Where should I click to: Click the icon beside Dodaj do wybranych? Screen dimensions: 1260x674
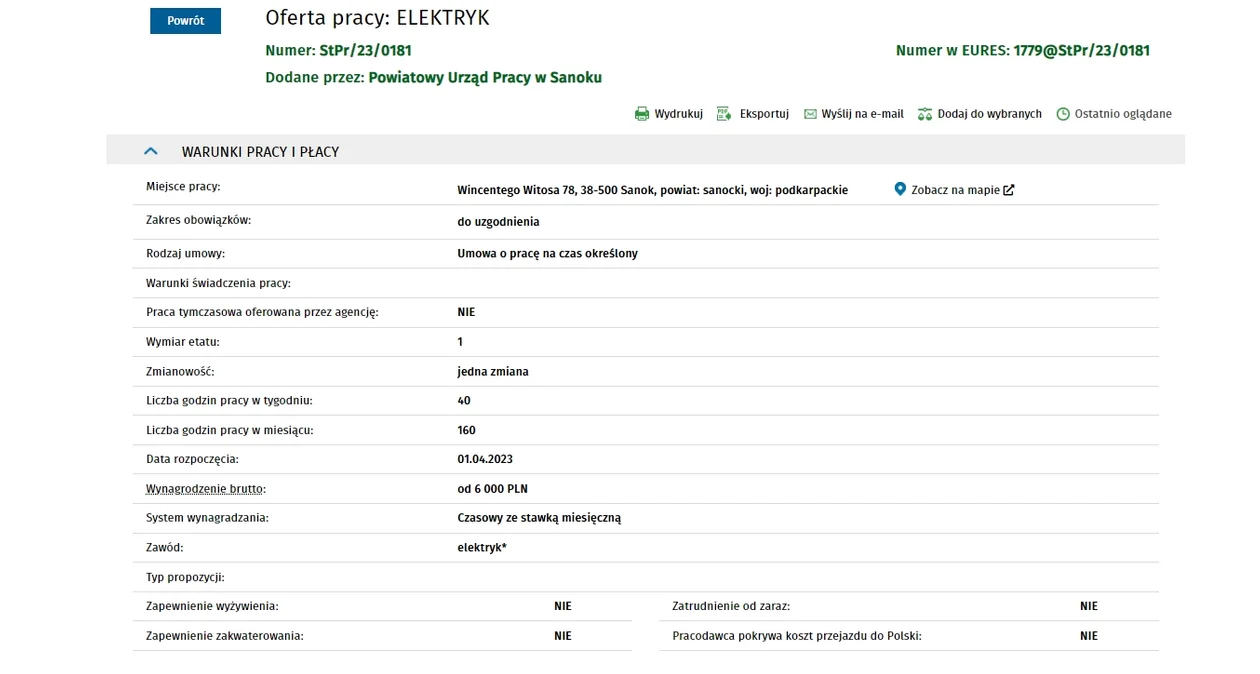(925, 114)
